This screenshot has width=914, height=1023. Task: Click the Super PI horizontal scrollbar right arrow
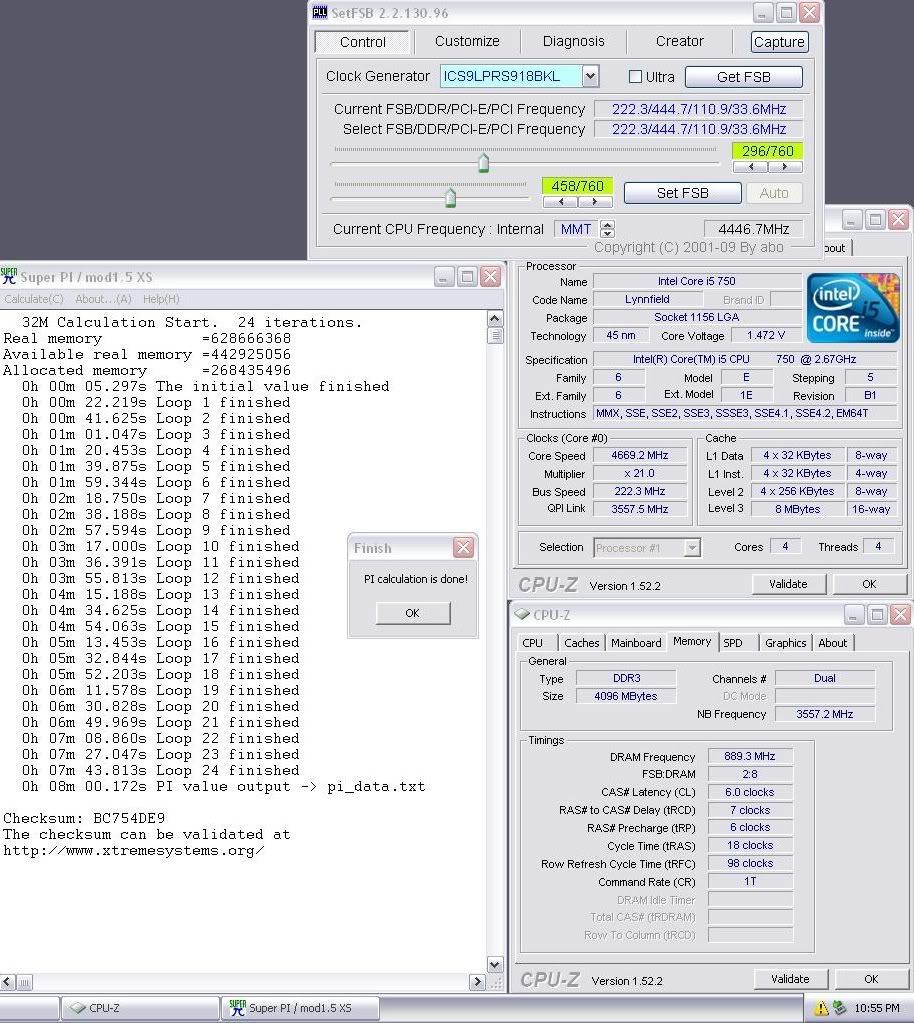pos(477,981)
